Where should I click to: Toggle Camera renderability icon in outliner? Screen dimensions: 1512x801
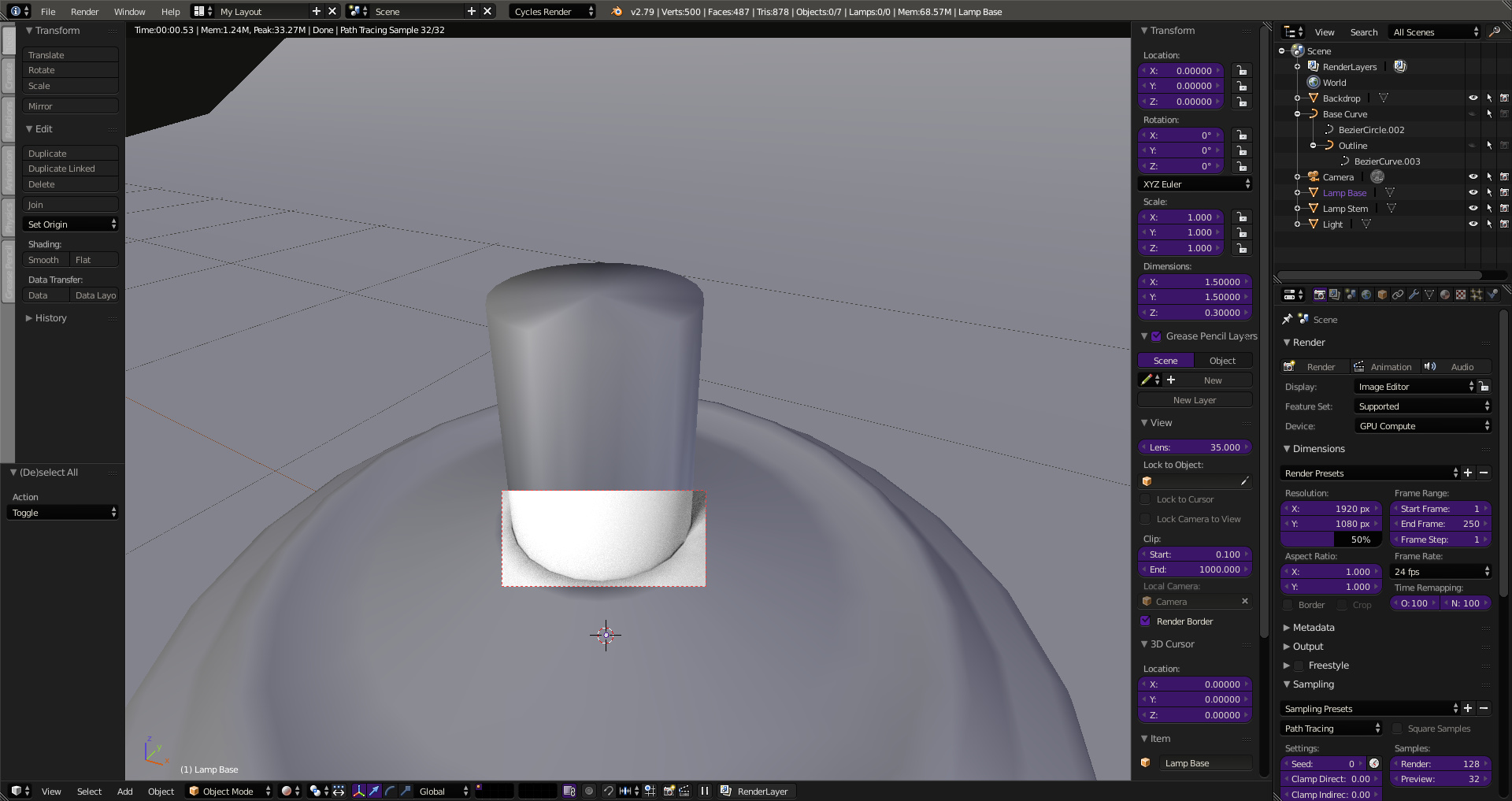(x=1504, y=177)
